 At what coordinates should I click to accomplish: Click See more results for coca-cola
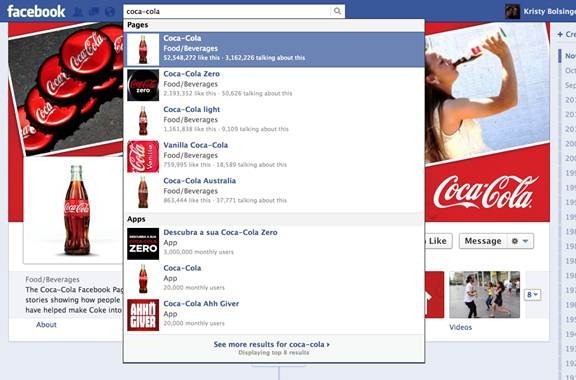[271, 344]
